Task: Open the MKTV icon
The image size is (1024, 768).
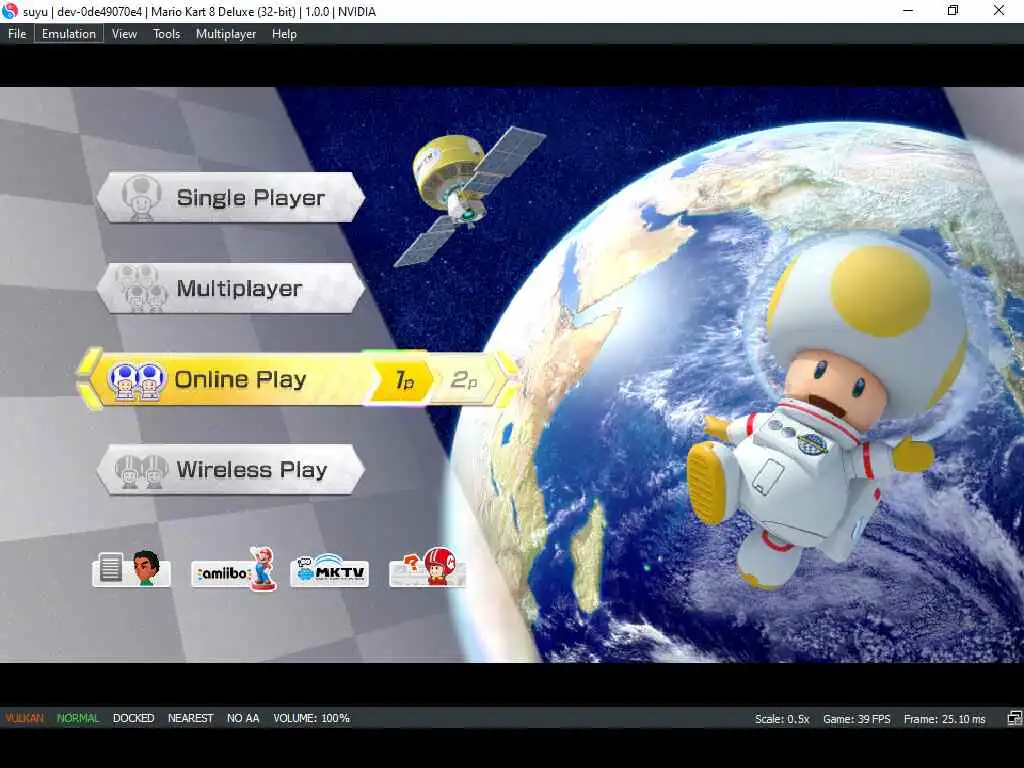Action: 330,569
